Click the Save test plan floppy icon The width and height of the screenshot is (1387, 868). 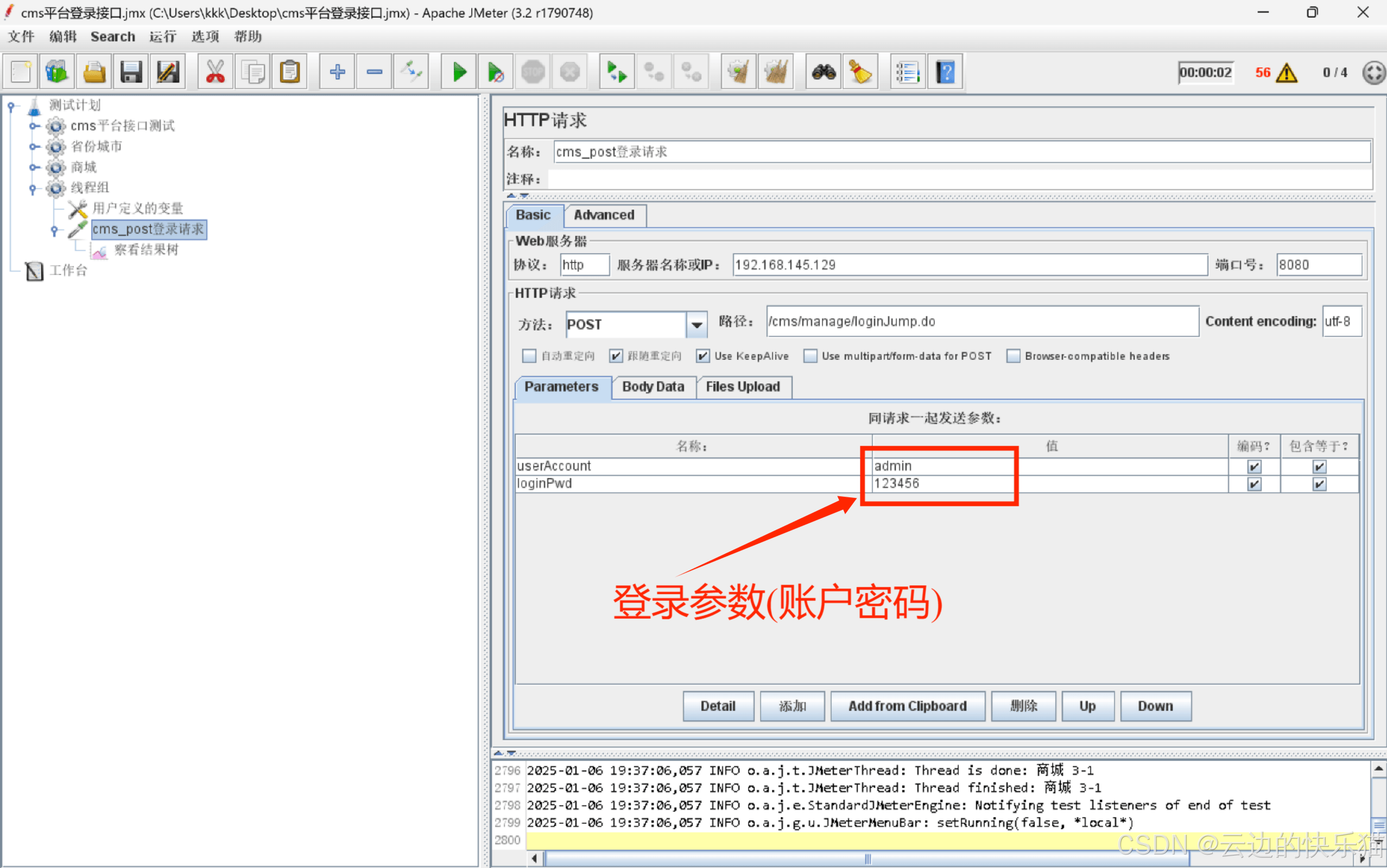(x=131, y=72)
